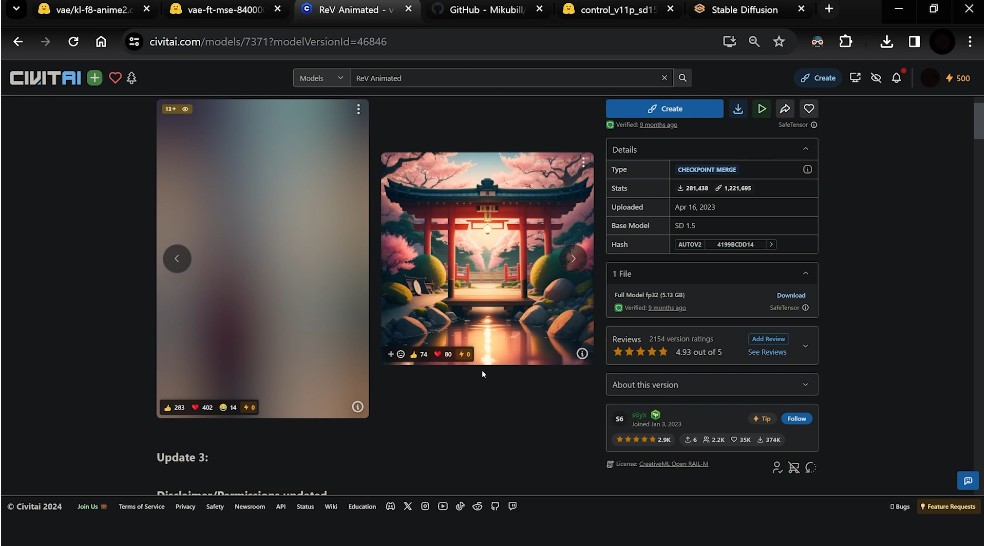Go to previous gallery image arrow
984x546 pixels.
click(x=177, y=259)
